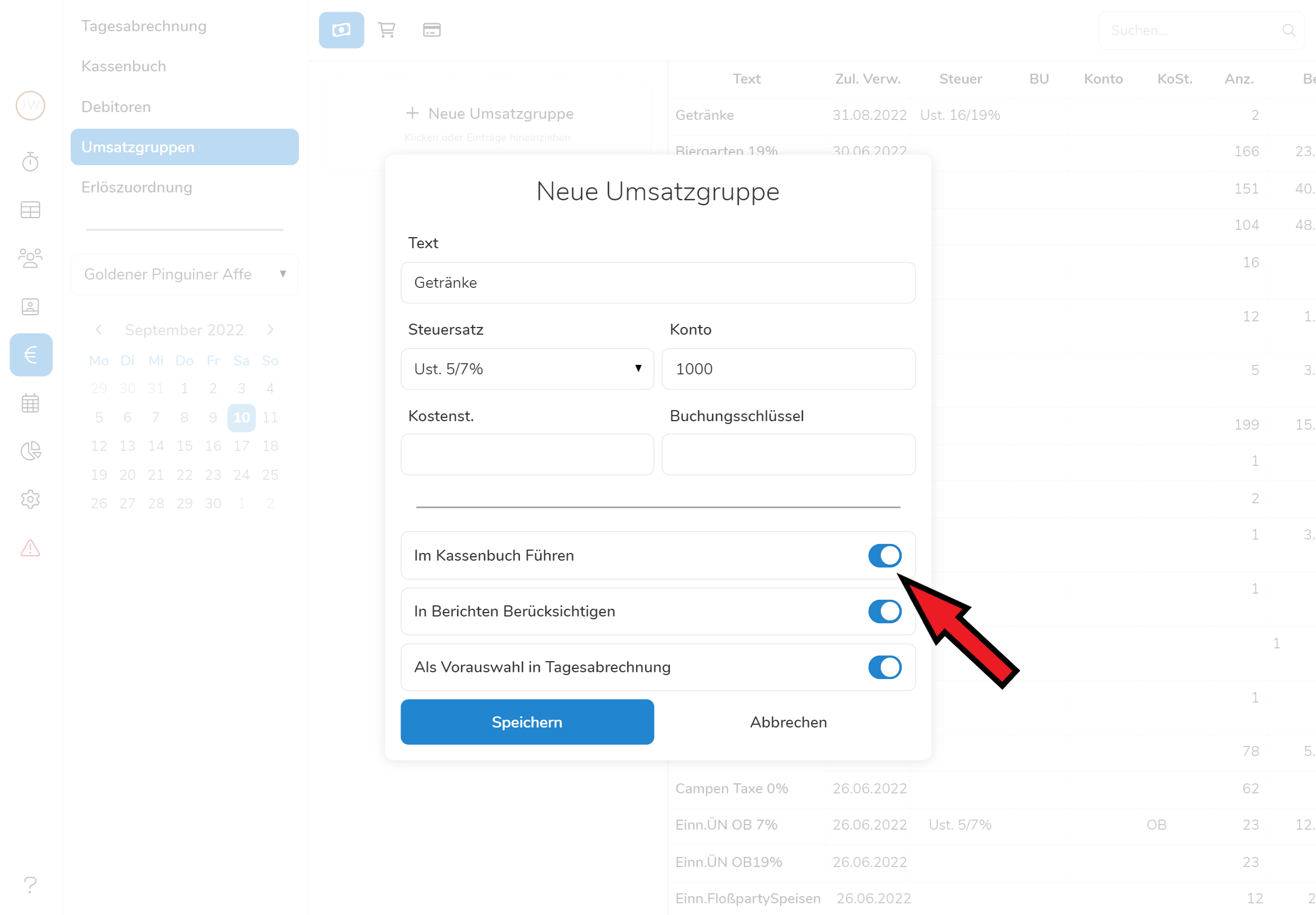Open the Steuersatz dropdown
This screenshot has height=915, width=1316.
[x=526, y=369]
